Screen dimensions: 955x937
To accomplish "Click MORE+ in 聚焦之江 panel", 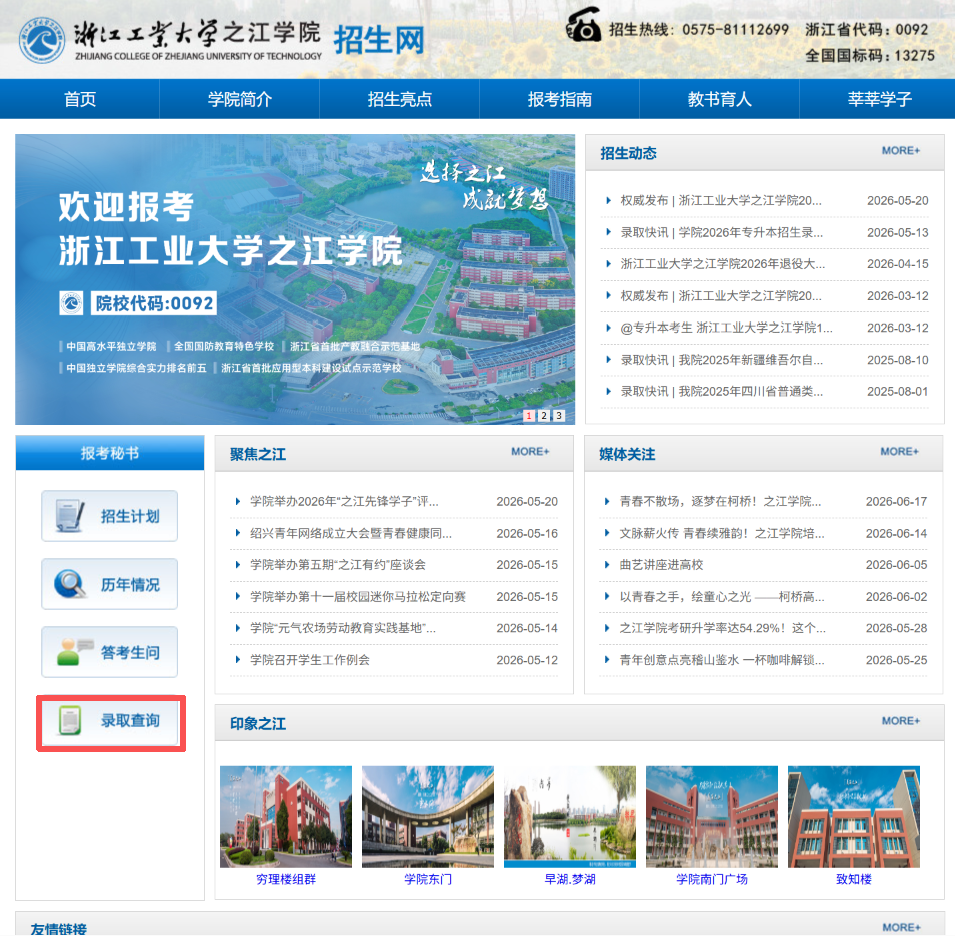I will click(x=530, y=451).
